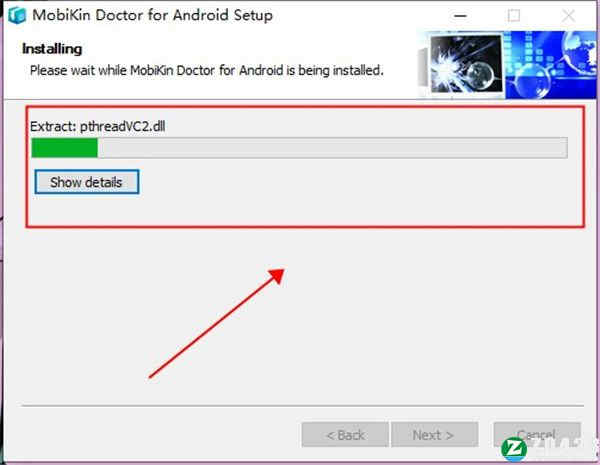
Task: Click the horizontal separator line above buttons
Action: pyautogui.click(x=302, y=405)
